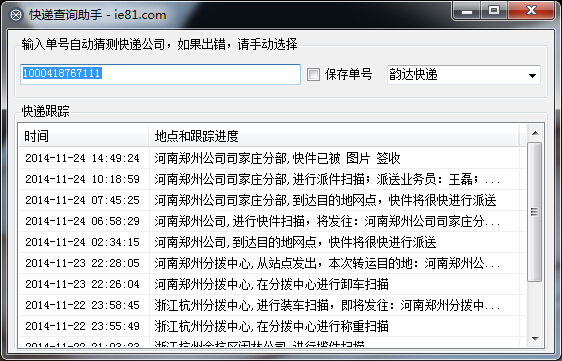The width and height of the screenshot is (562, 361).
Task: Select row 2014-11-24 06:58:29
Action: tap(272, 221)
